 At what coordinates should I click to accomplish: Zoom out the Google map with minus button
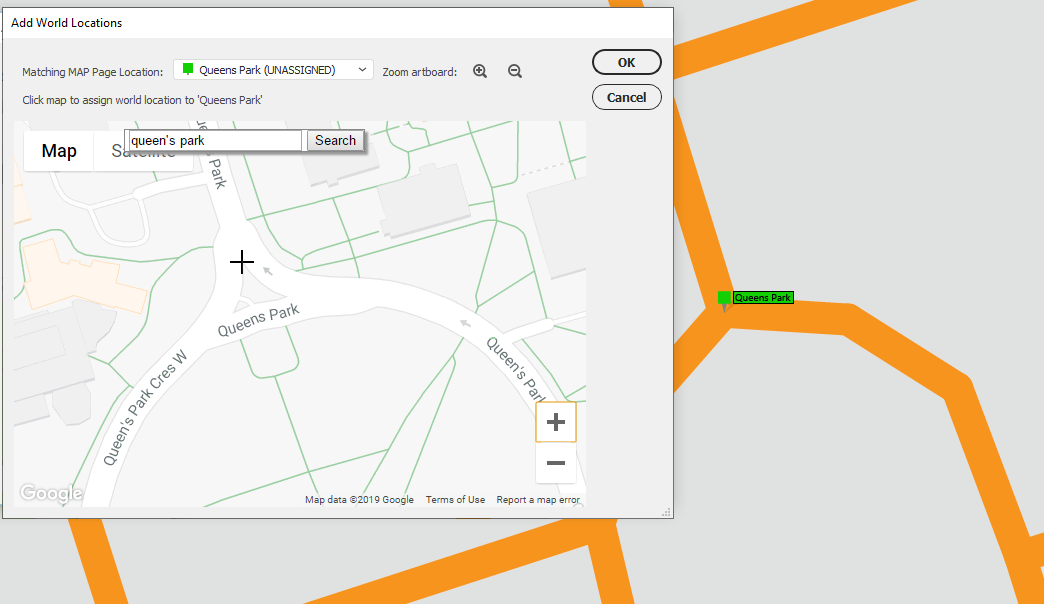556,463
